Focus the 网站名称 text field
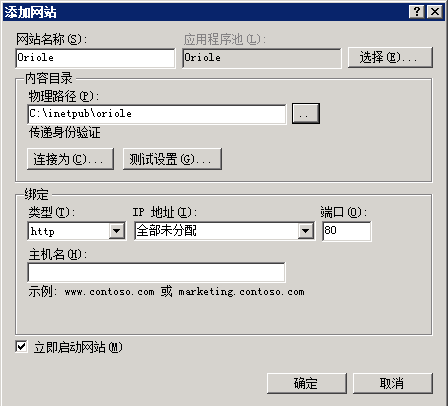The image size is (448, 406). (x=95, y=58)
